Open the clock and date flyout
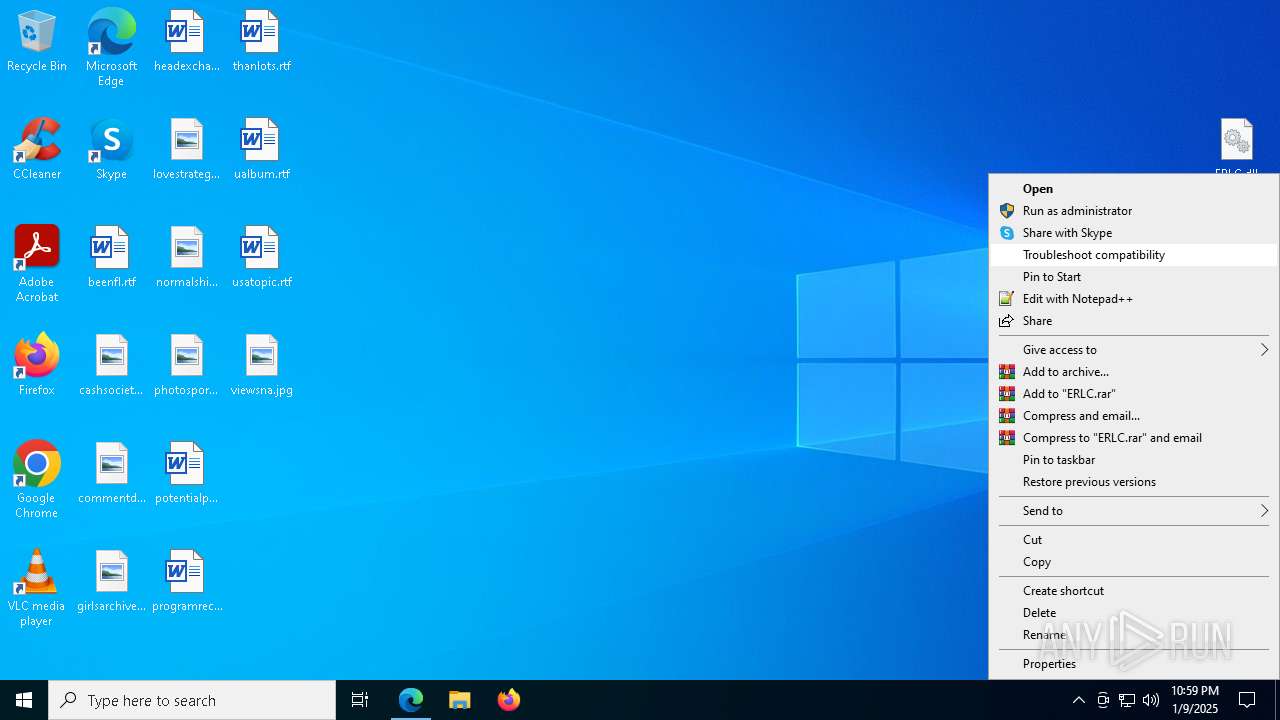Image resolution: width=1280 pixels, height=720 pixels. pyautogui.click(x=1194, y=700)
